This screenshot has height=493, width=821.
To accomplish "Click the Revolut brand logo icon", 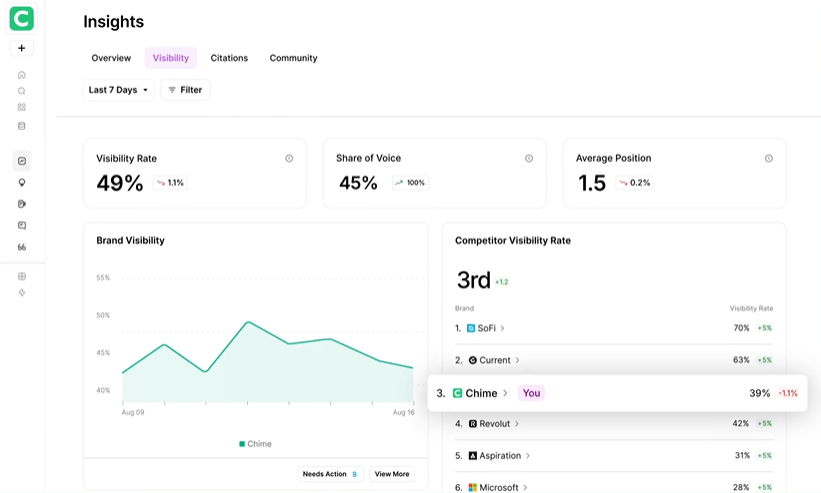I will coord(473,423).
